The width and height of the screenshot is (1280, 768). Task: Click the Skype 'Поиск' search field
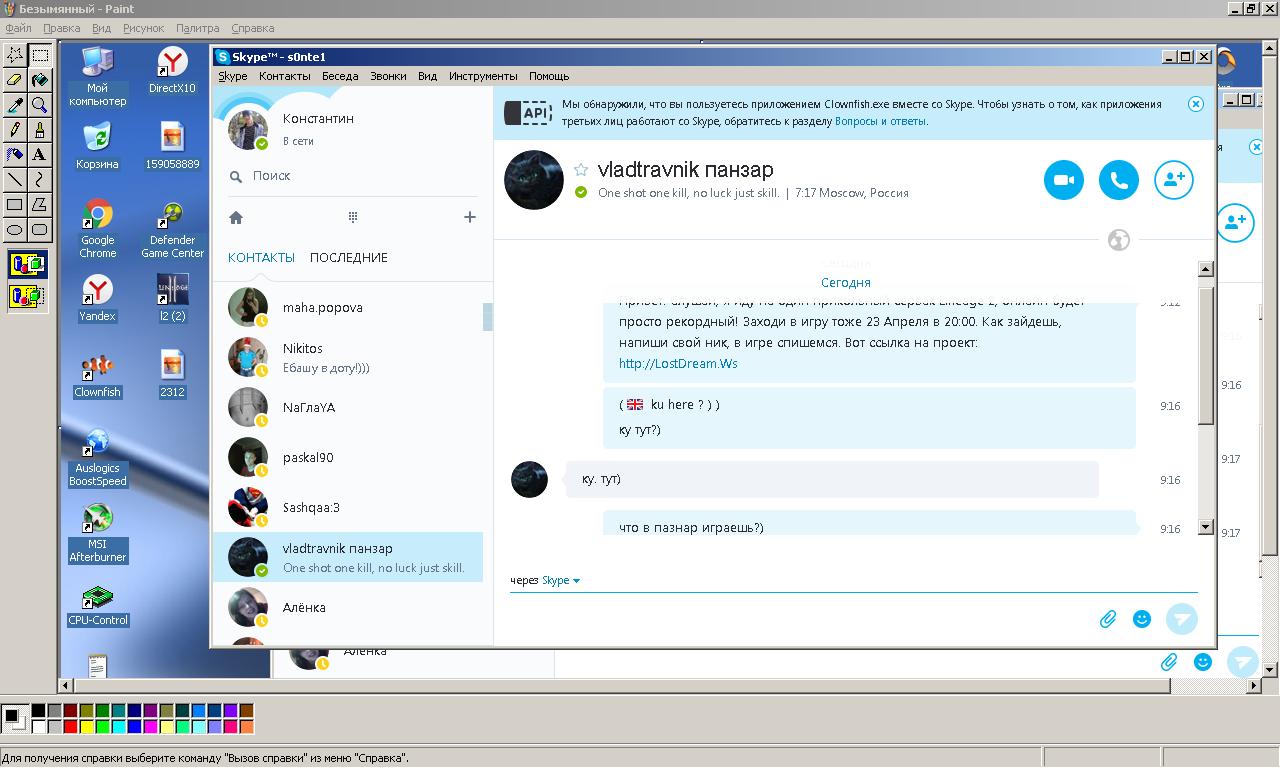(x=354, y=176)
